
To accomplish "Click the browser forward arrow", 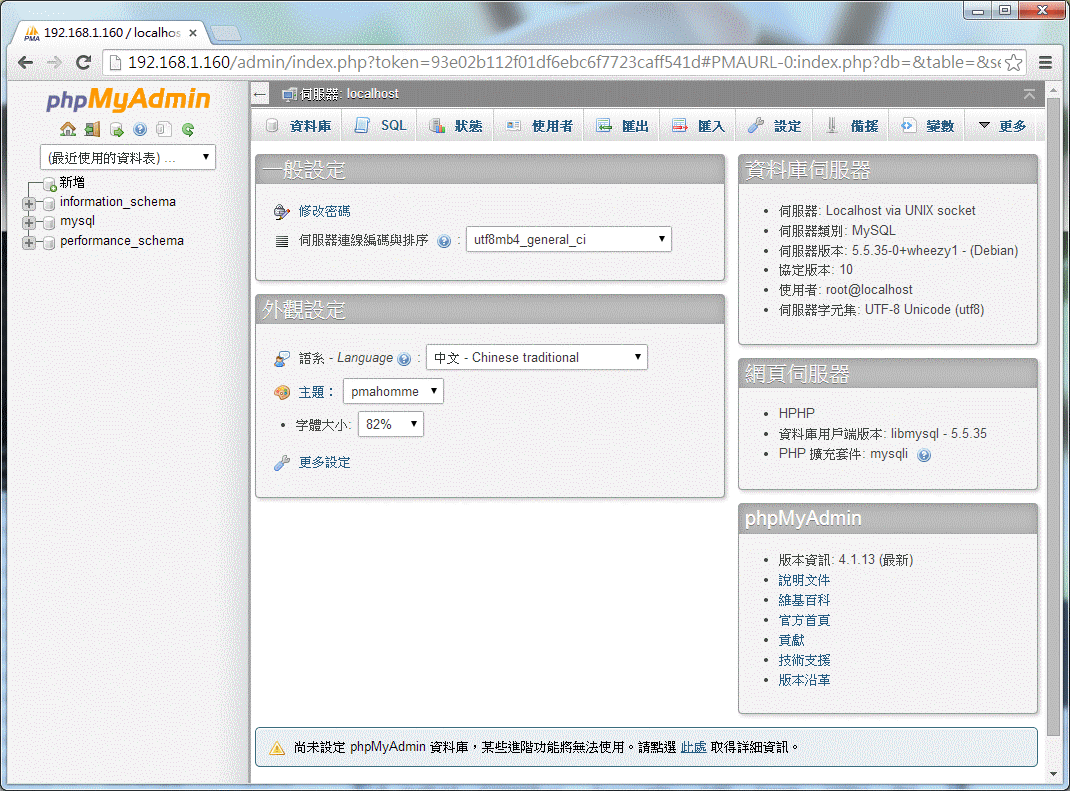I will tap(55, 63).
